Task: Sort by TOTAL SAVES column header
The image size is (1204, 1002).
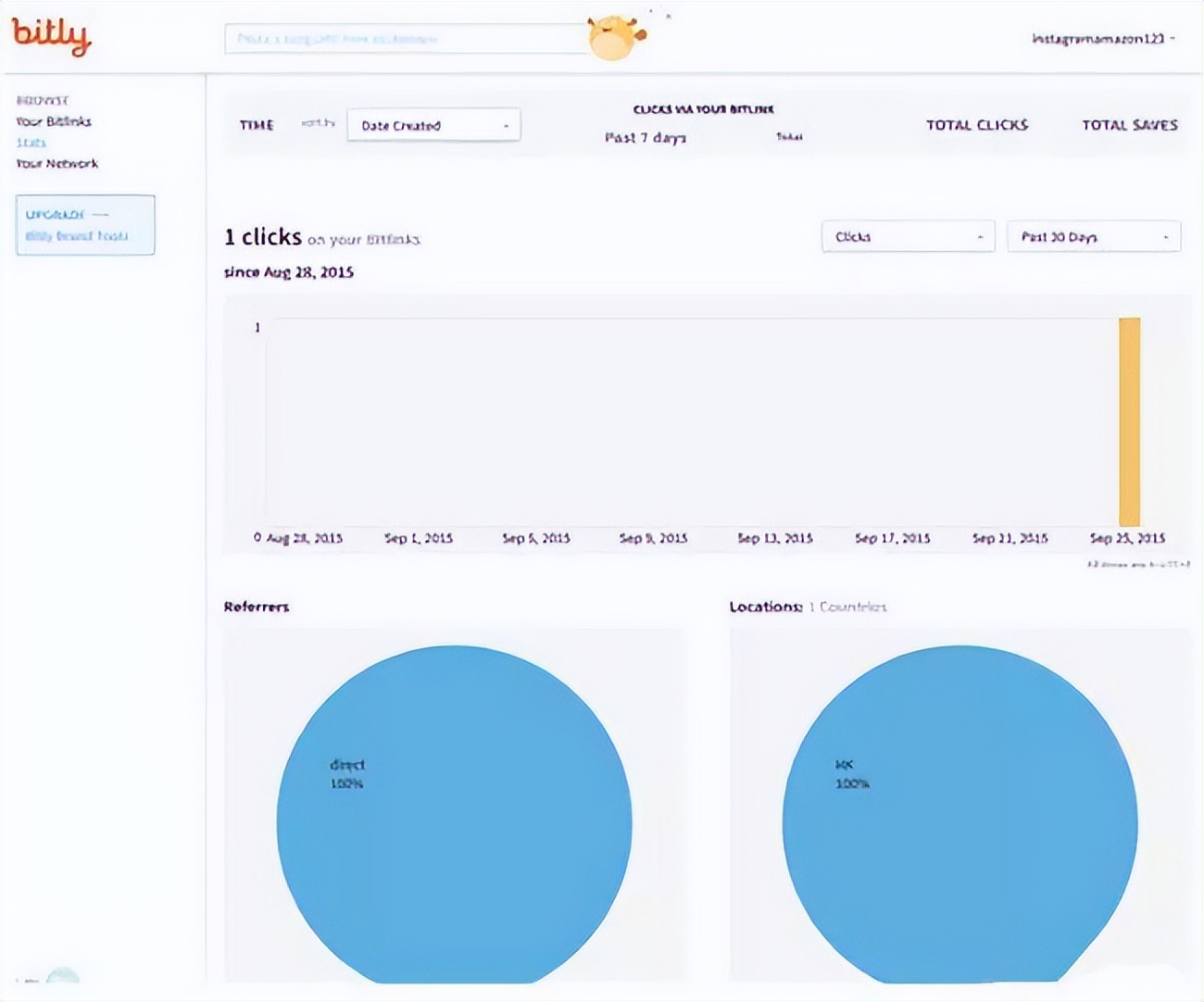Action: point(1129,125)
